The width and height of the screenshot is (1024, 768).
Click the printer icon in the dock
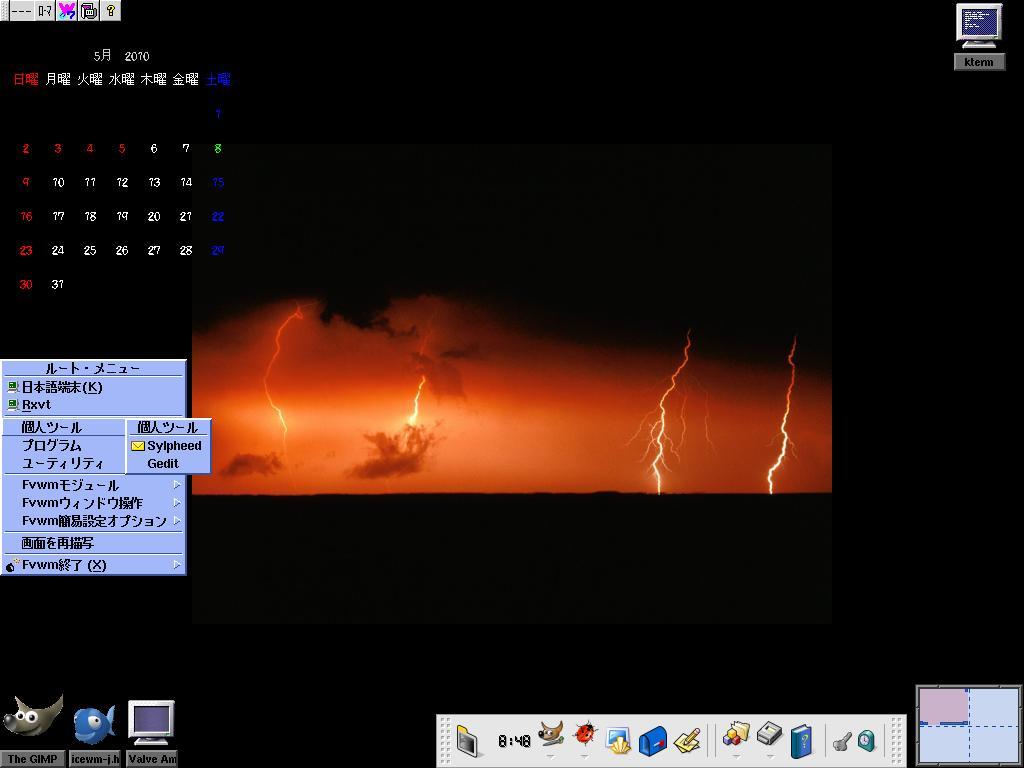[770, 737]
